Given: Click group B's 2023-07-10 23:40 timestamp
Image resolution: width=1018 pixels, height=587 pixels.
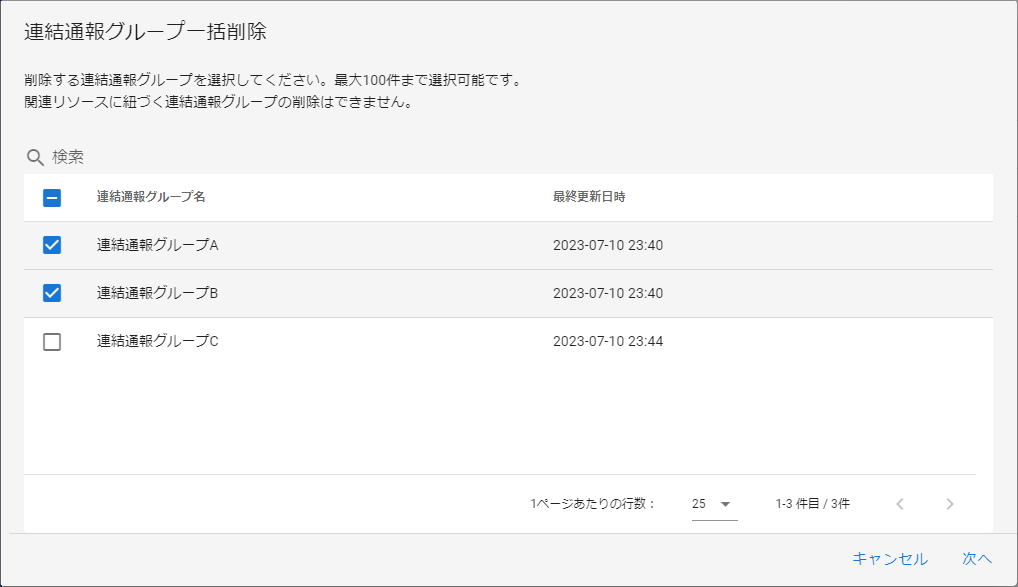Looking at the screenshot, I should [x=607, y=293].
